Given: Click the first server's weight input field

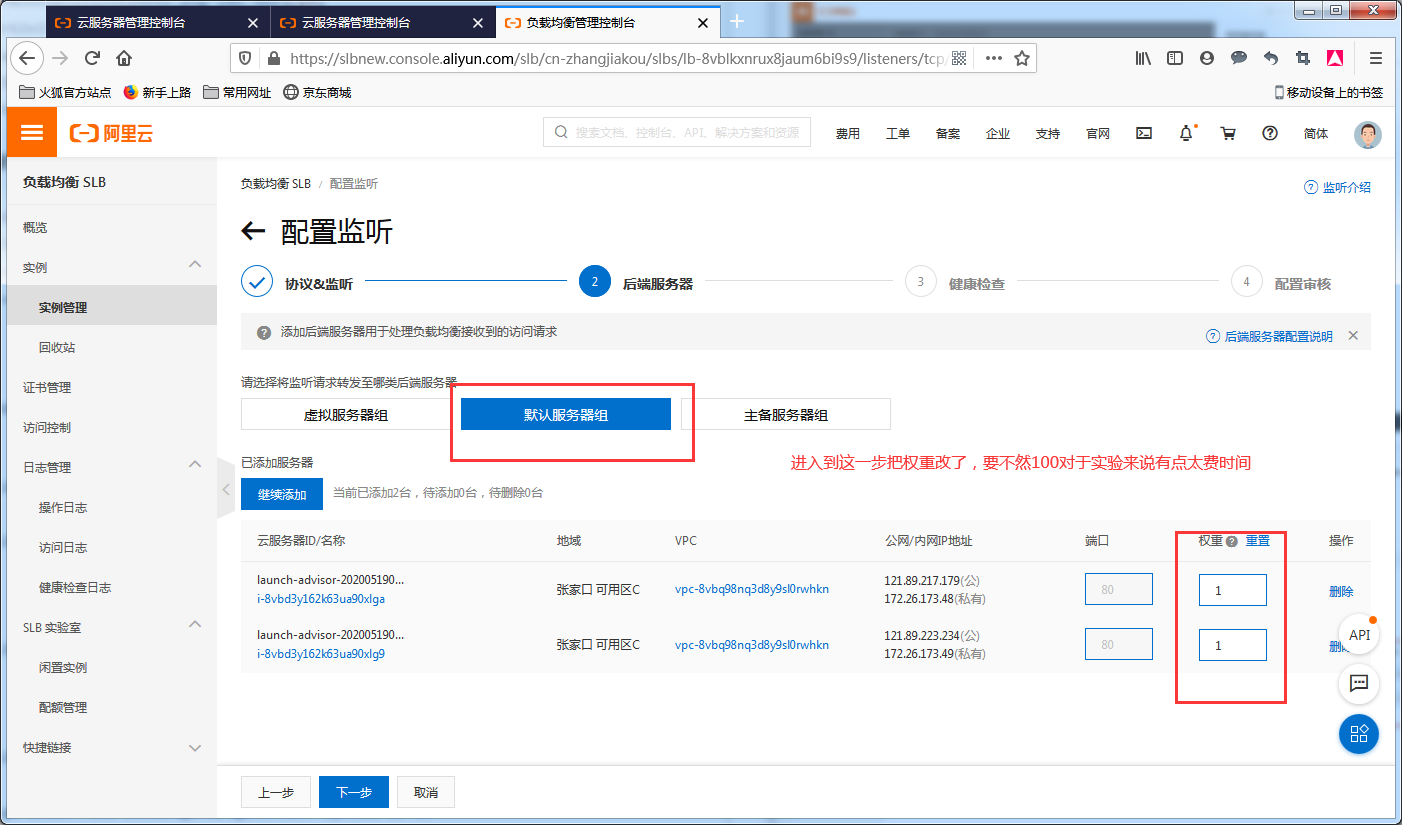Looking at the screenshot, I should coord(1232,590).
